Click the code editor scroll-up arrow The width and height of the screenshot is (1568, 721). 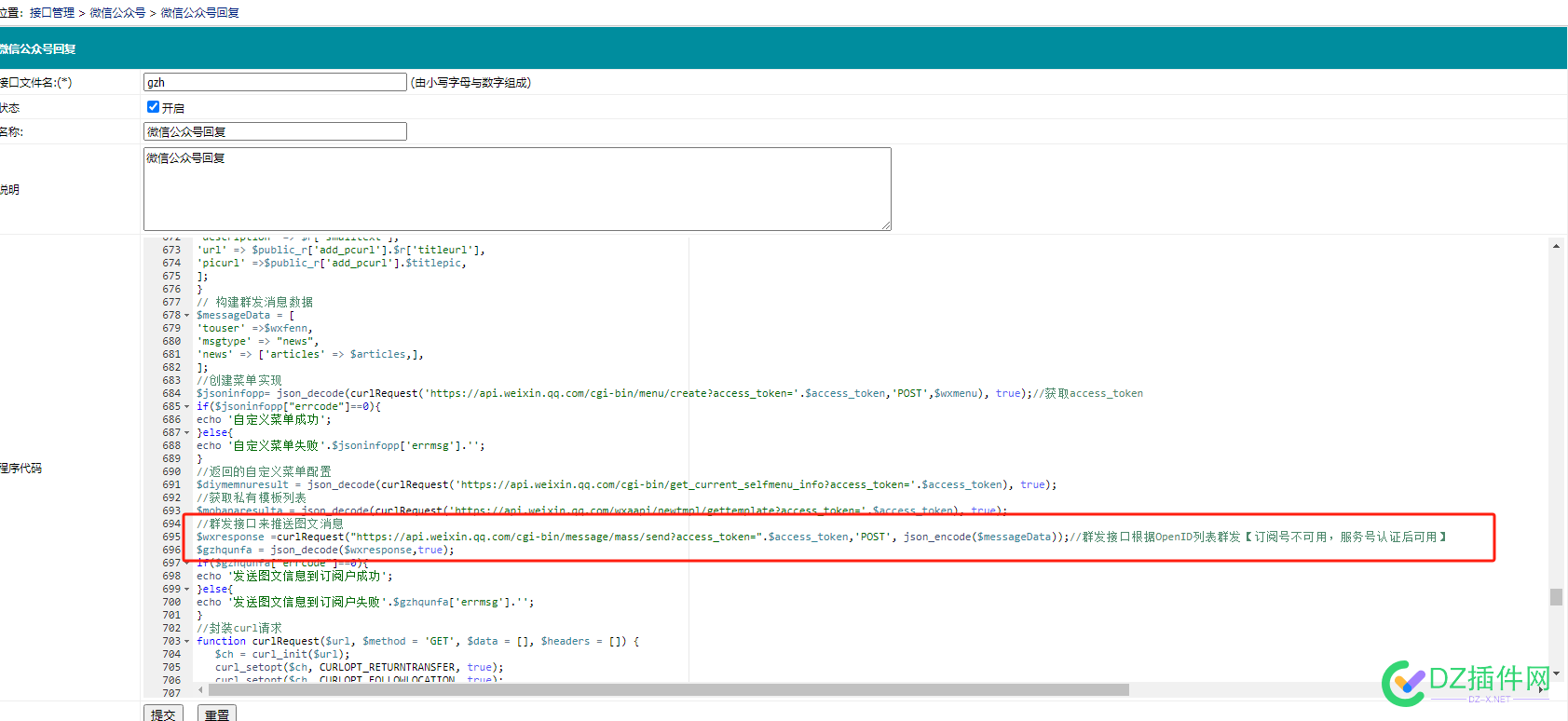(1556, 246)
